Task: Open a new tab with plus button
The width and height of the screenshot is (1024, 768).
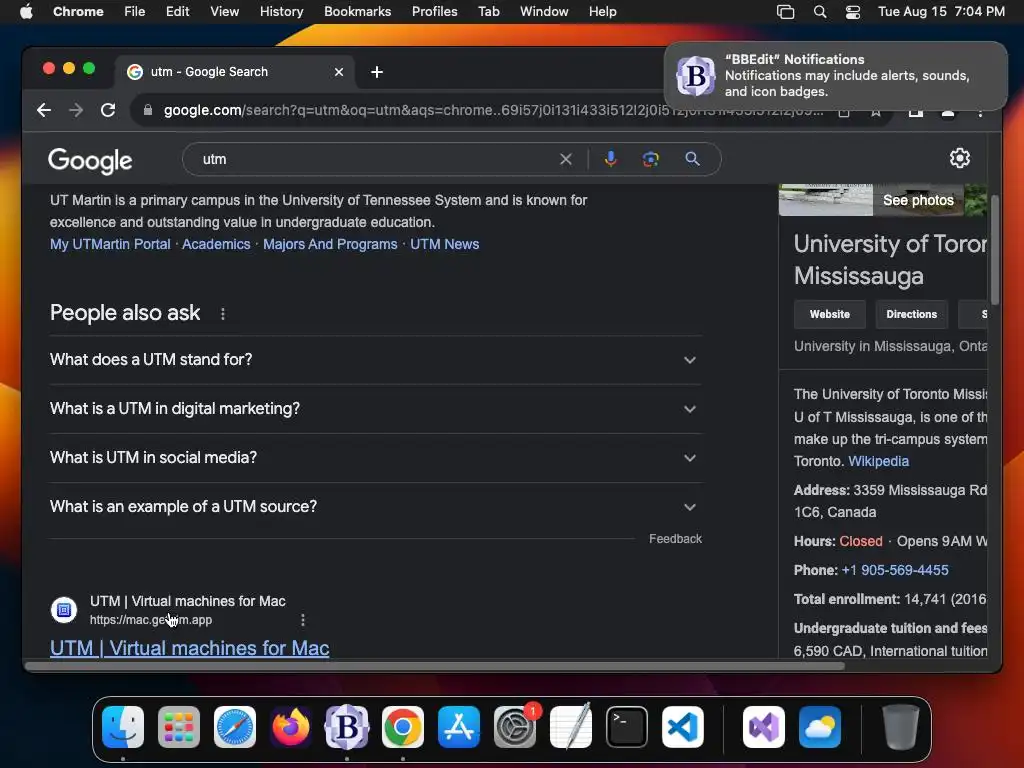Action: click(377, 72)
